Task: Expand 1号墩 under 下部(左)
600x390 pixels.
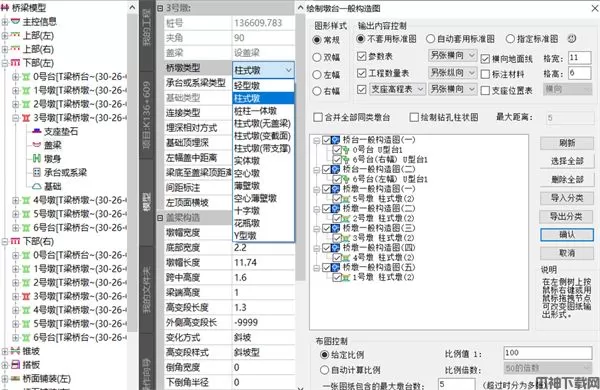Action: [16, 91]
